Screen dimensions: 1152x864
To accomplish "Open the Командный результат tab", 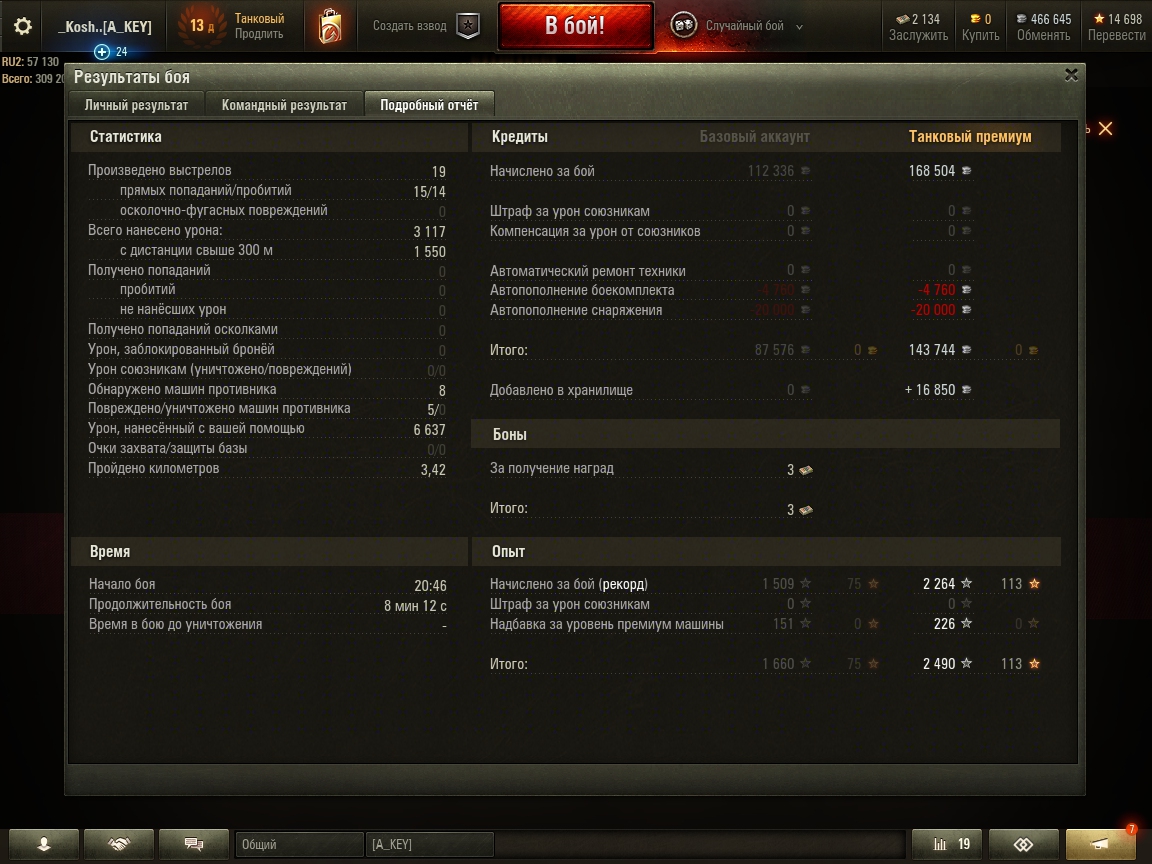I will (284, 105).
